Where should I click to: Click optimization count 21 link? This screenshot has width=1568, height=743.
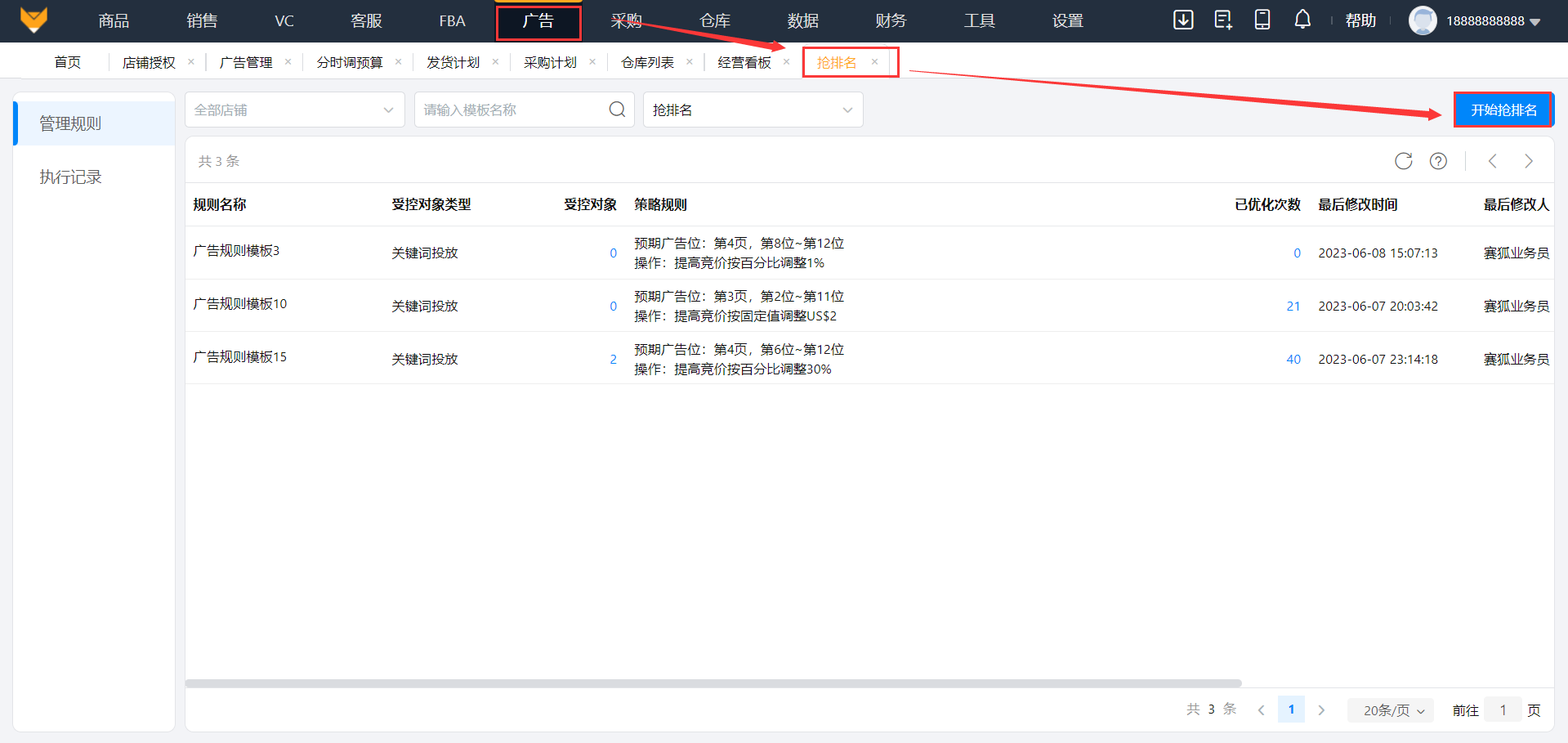(1293, 306)
